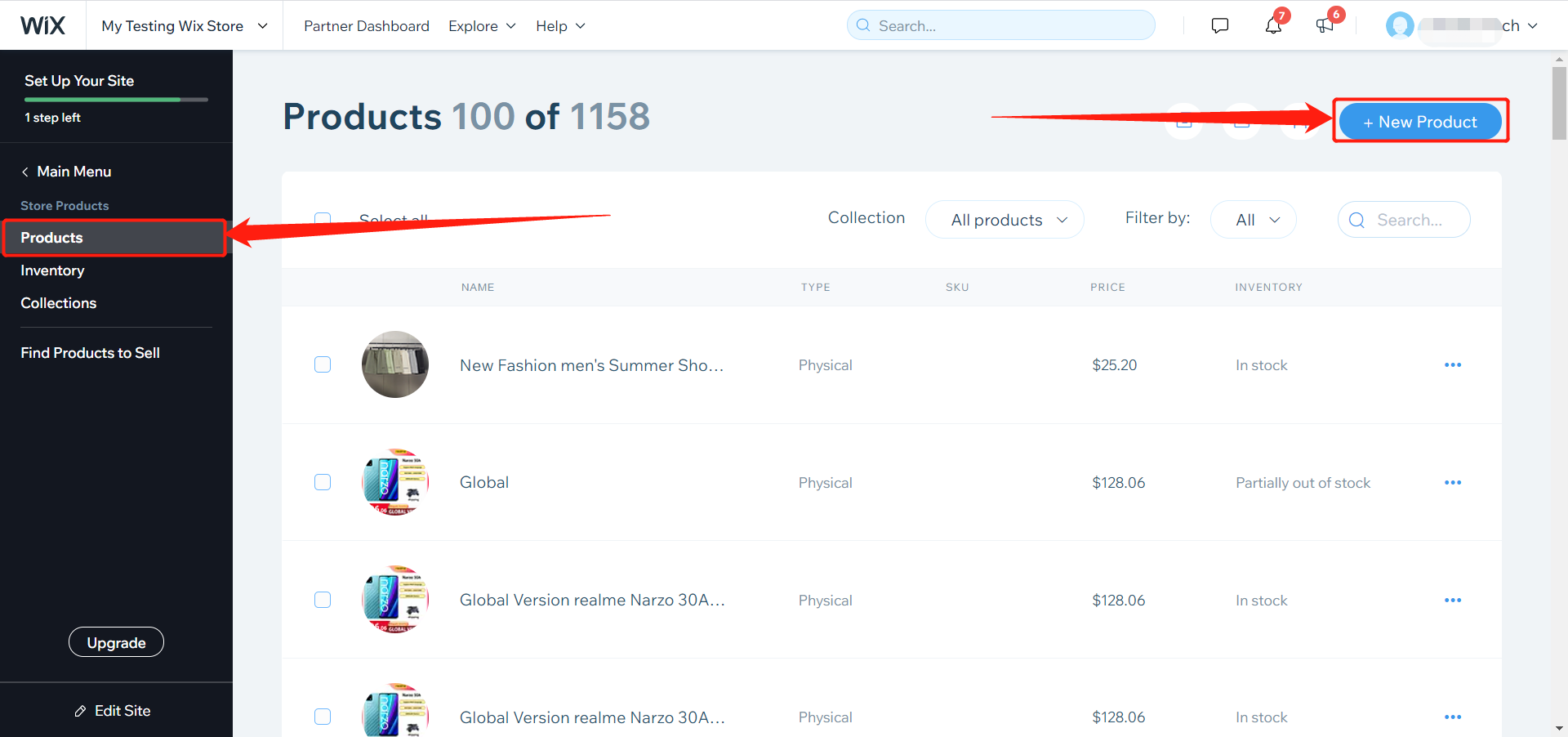Open the chat messages icon
1568x737 pixels.
pos(1220,25)
